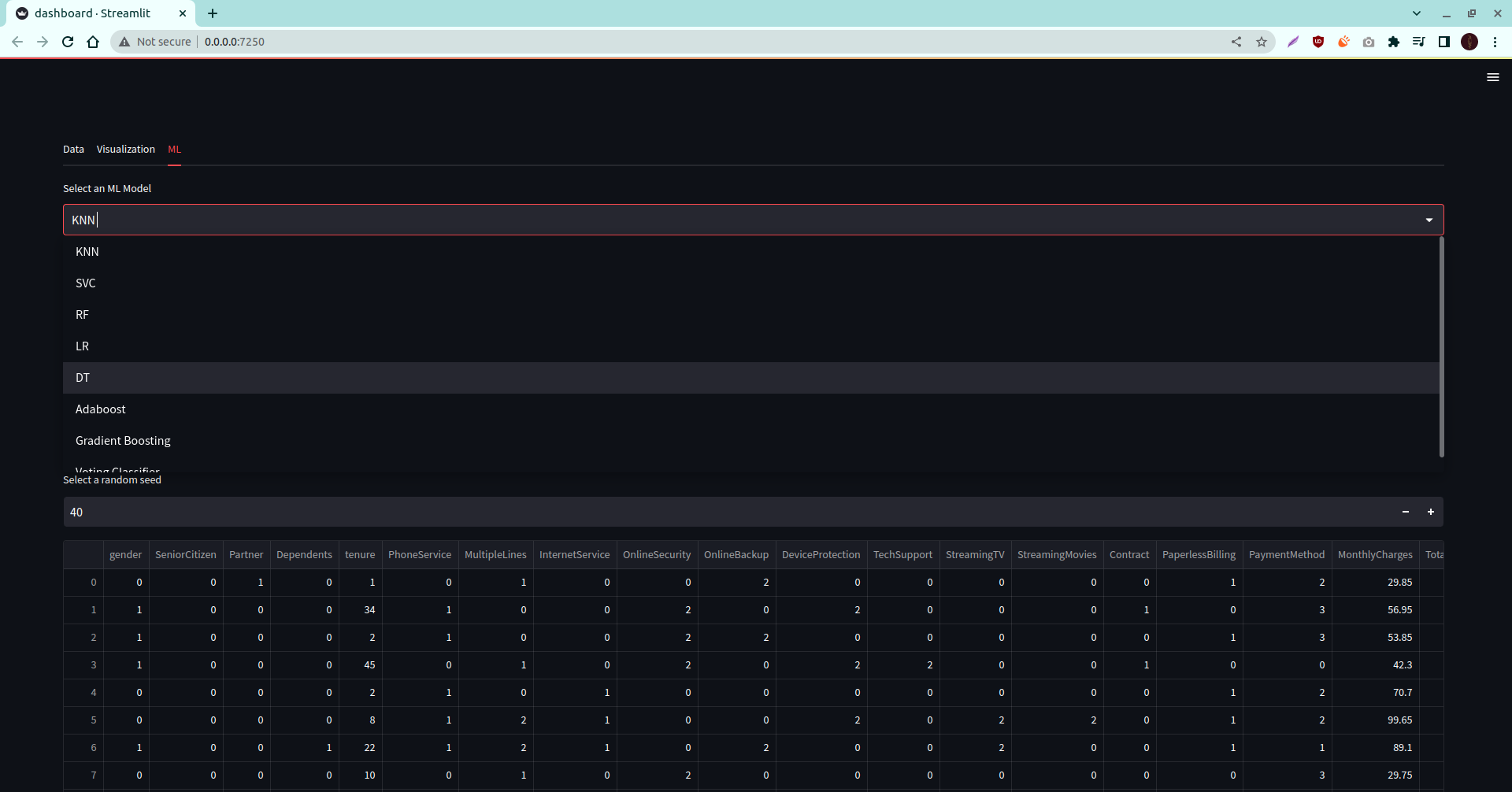Viewport: 1512px width, 792px height.
Task: Select Adaboost model option
Action: click(101, 409)
